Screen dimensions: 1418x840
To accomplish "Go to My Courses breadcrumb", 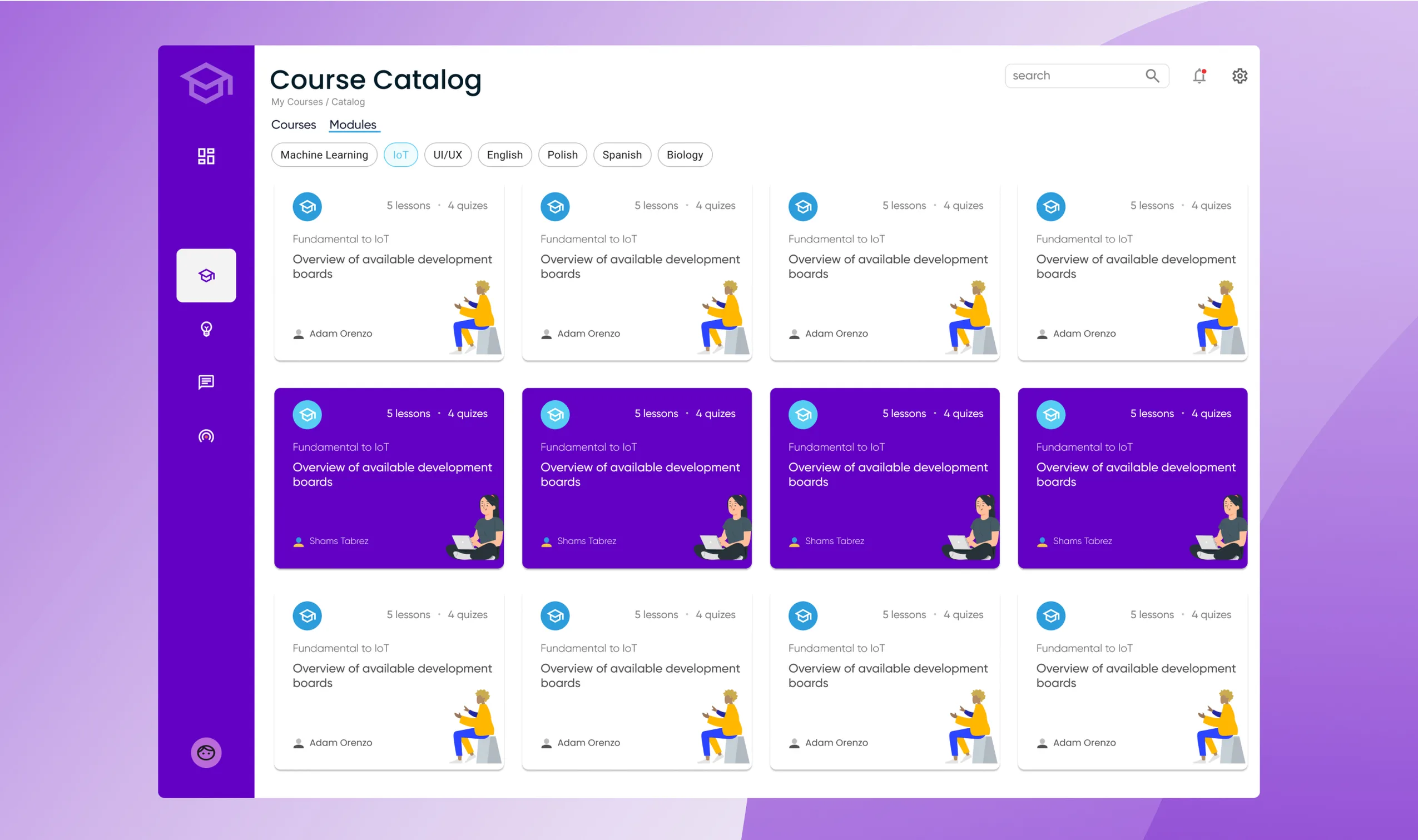I will pyautogui.click(x=296, y=102).
